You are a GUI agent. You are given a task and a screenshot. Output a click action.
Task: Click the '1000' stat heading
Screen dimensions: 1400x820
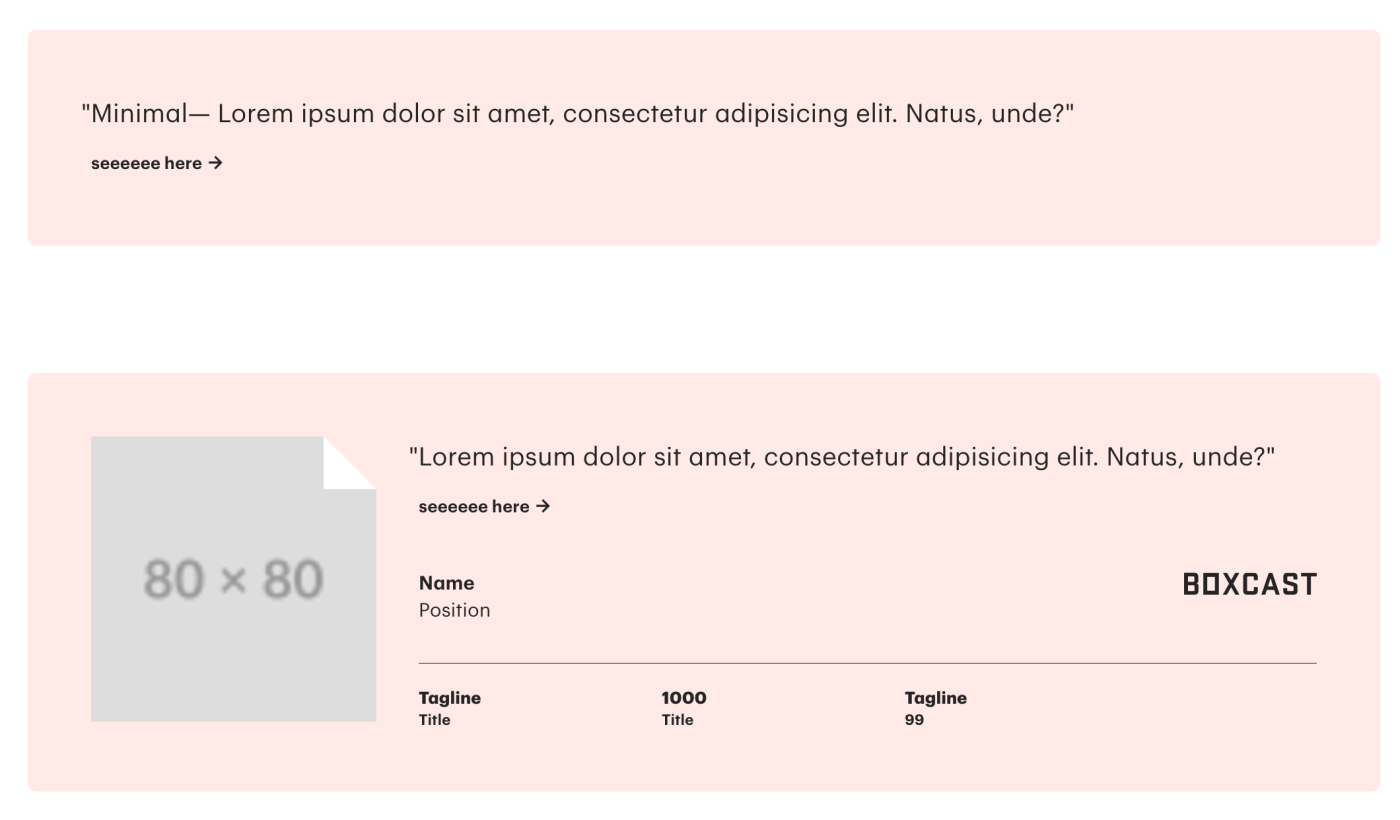[x=684, y=698]
